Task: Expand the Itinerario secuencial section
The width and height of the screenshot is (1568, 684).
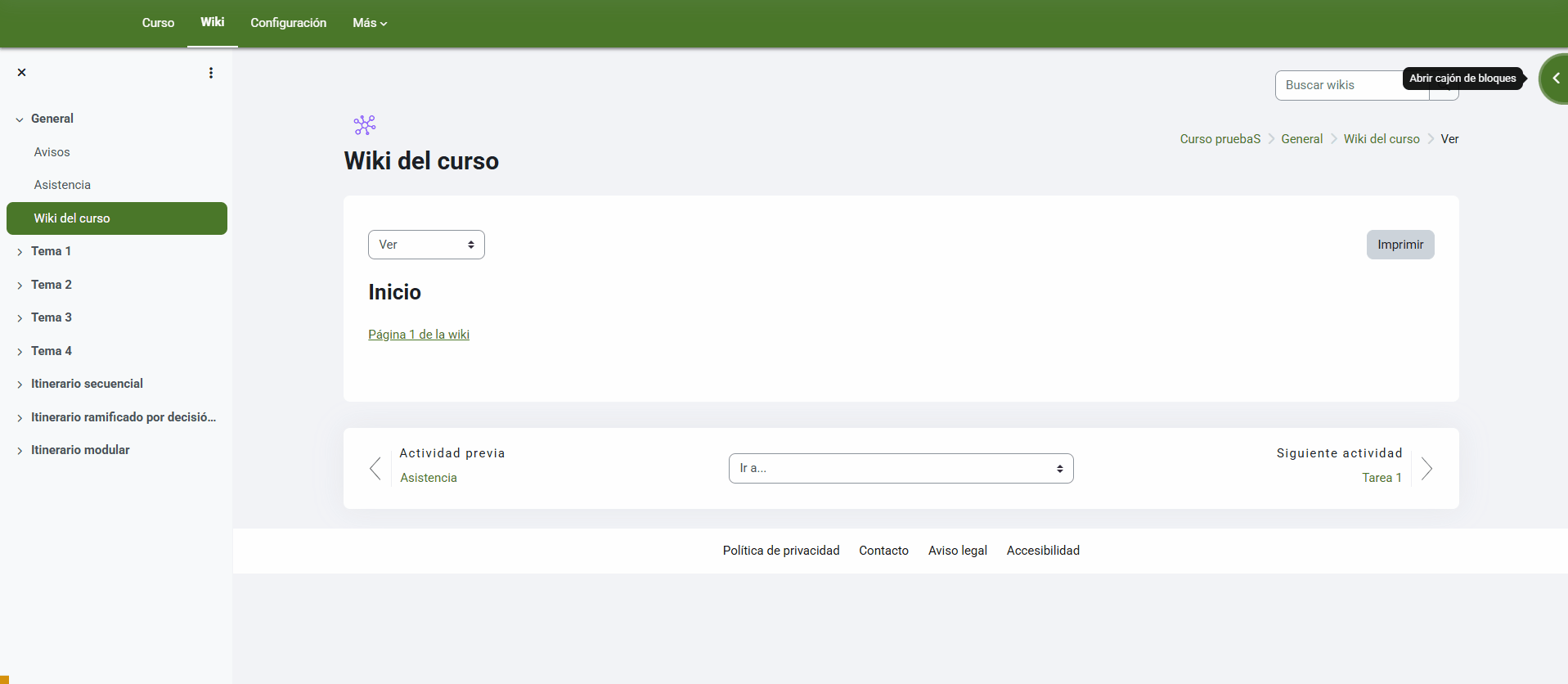Action: pos(20,385)
